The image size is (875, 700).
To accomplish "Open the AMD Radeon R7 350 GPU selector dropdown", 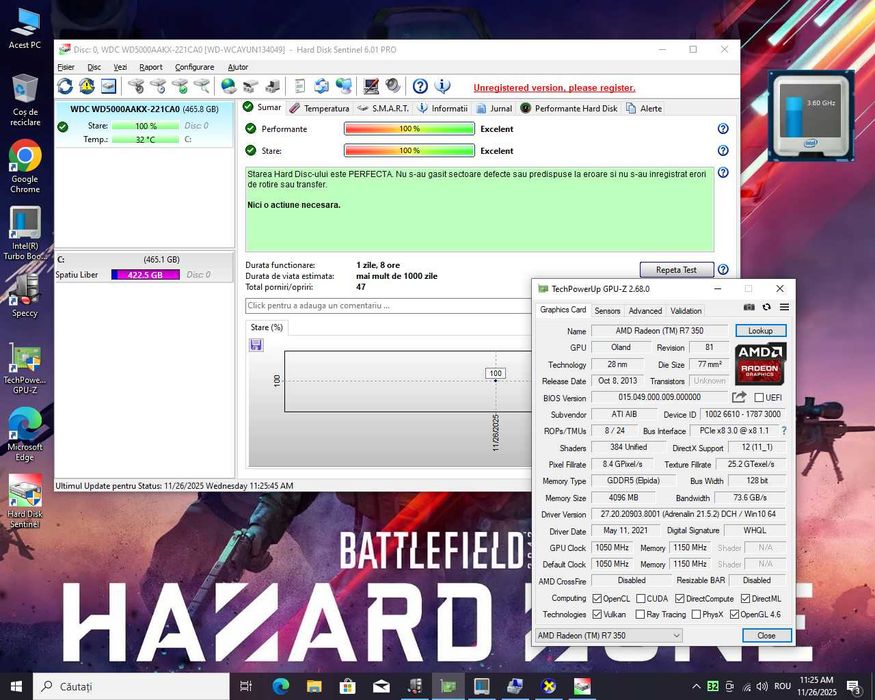I will click(609, 635).
